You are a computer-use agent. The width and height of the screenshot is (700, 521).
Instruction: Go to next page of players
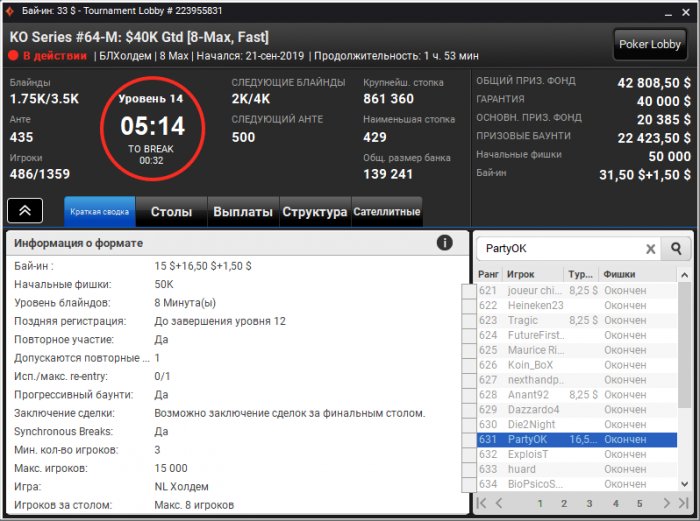coord(668,504)
